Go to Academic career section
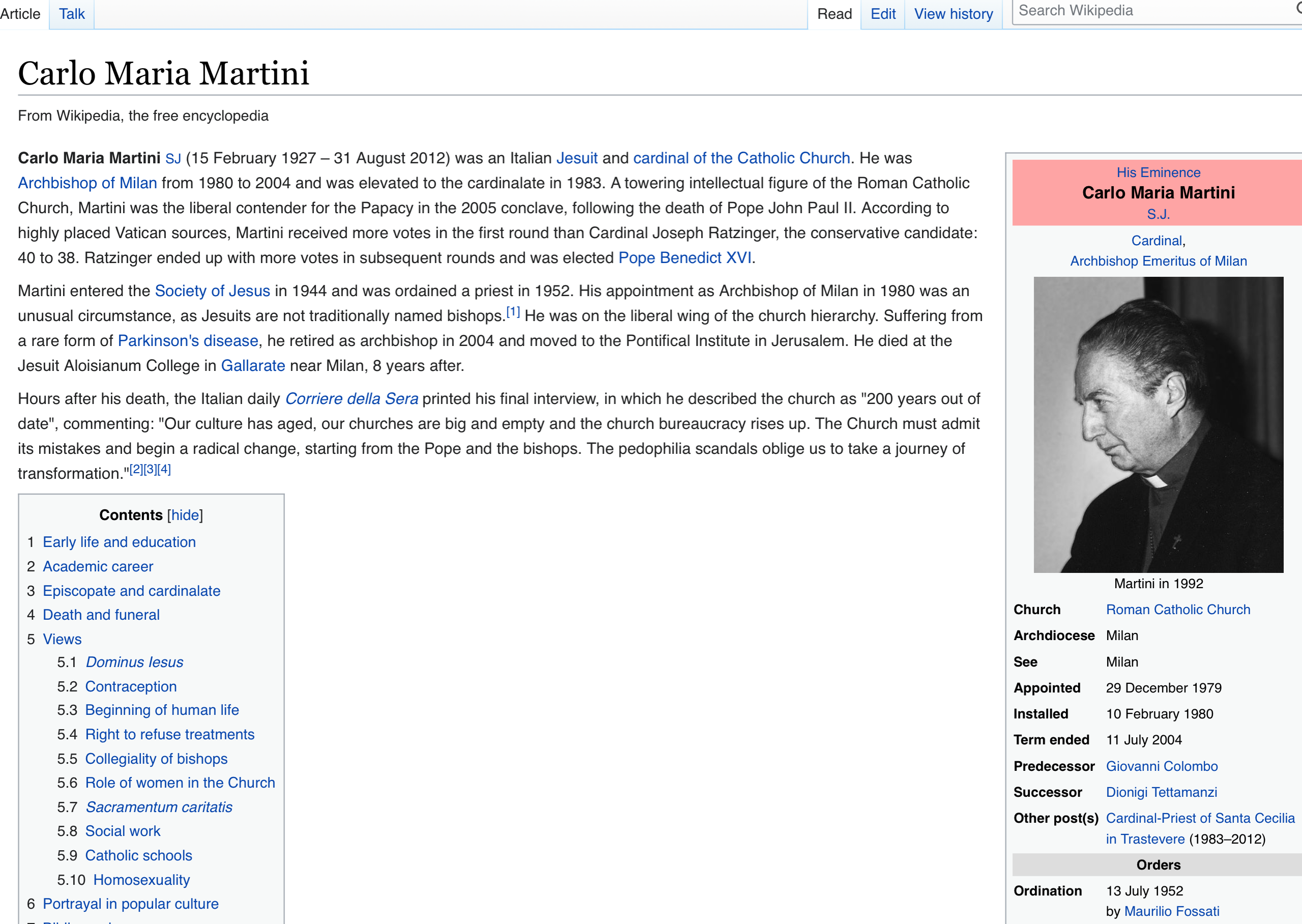The image size is (1302, 924). (98, 567)
